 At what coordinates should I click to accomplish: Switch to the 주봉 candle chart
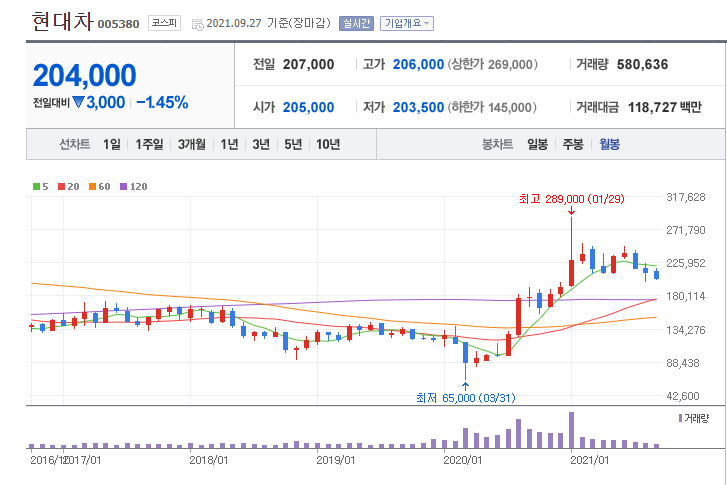pos(573,144)
